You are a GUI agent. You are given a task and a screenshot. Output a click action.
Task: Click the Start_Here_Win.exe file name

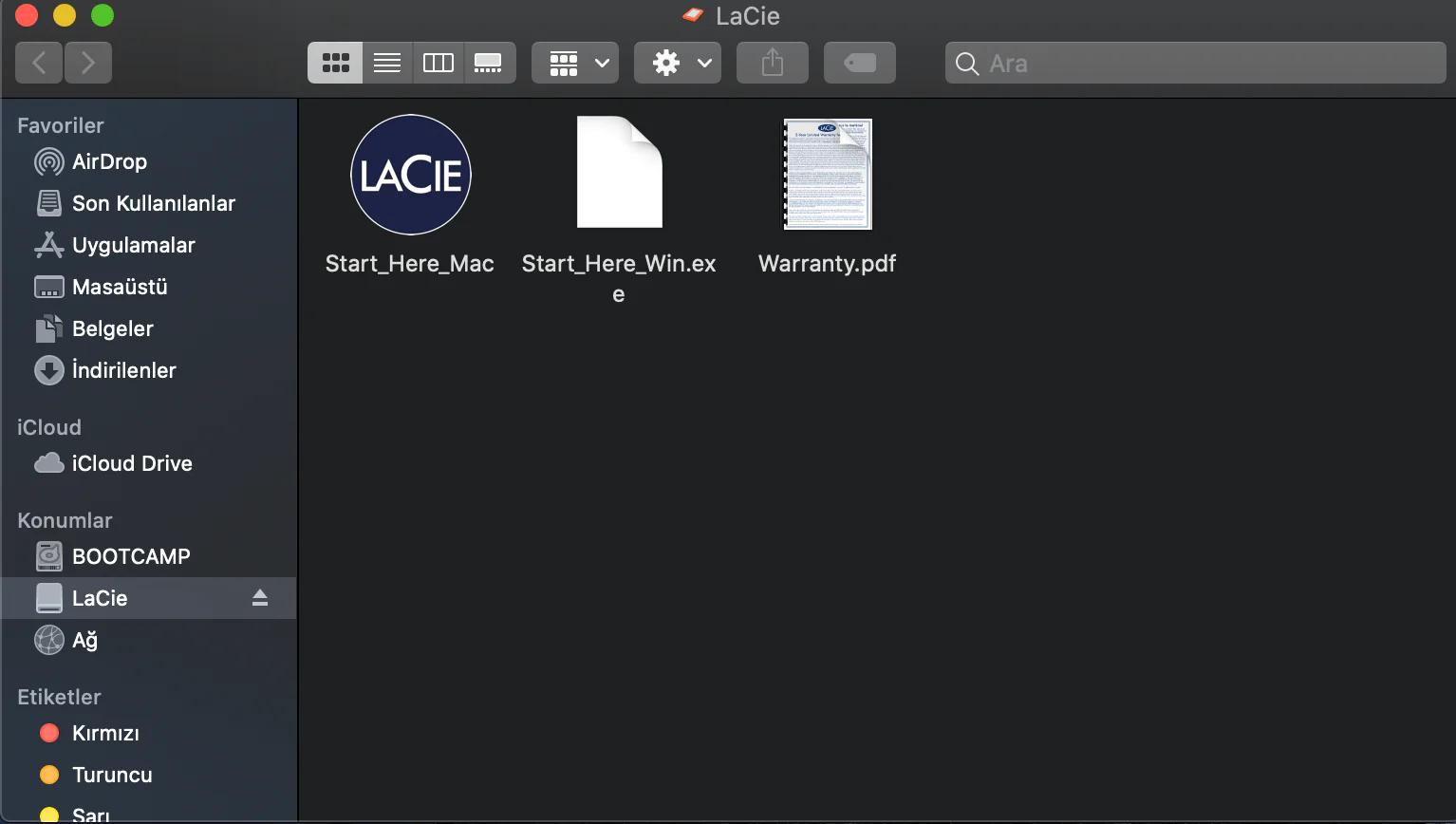coord(619,278)
